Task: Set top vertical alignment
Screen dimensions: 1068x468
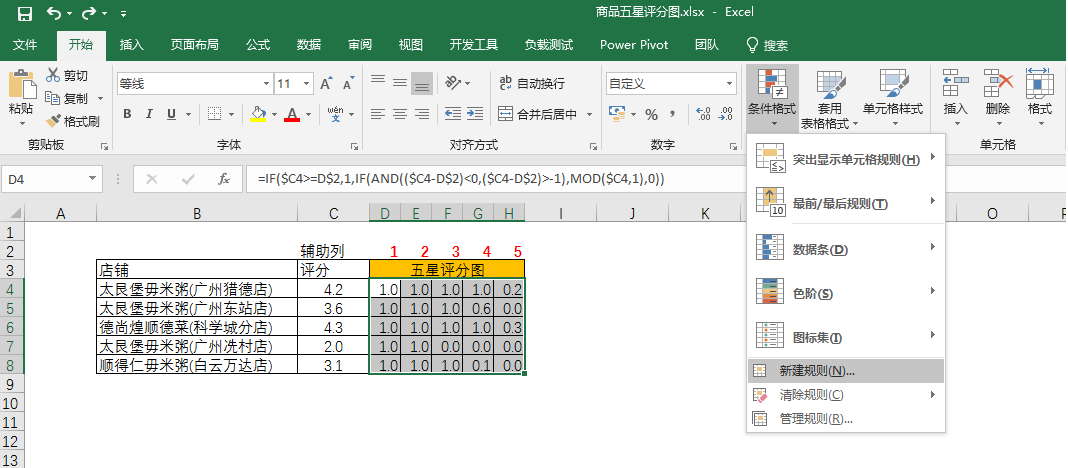Action: tap(378, 81)
